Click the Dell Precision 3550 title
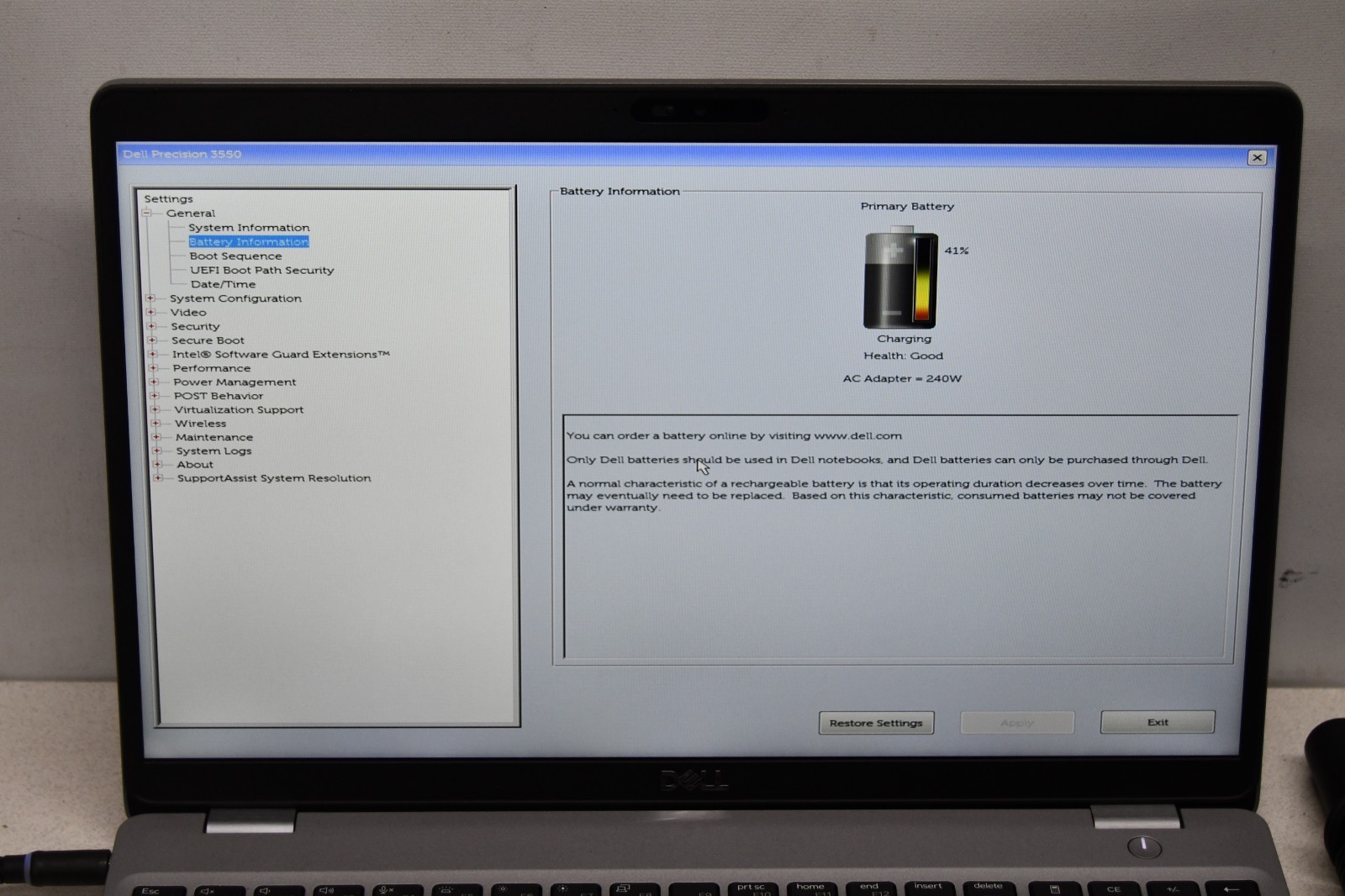 pyautogui.click(x=182, y=154)
